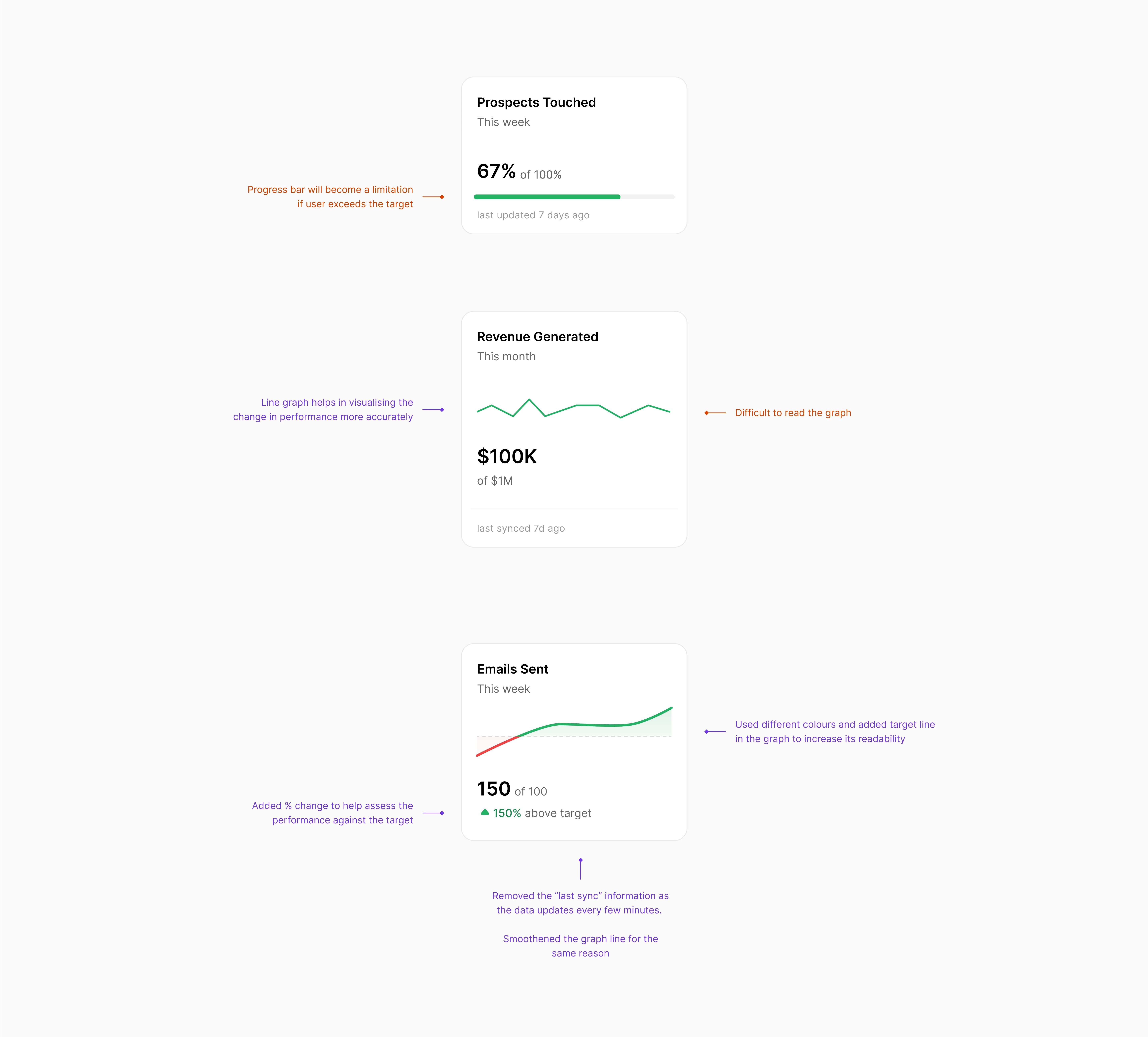Click 'This month' subtitle in Revenue card

506,356
